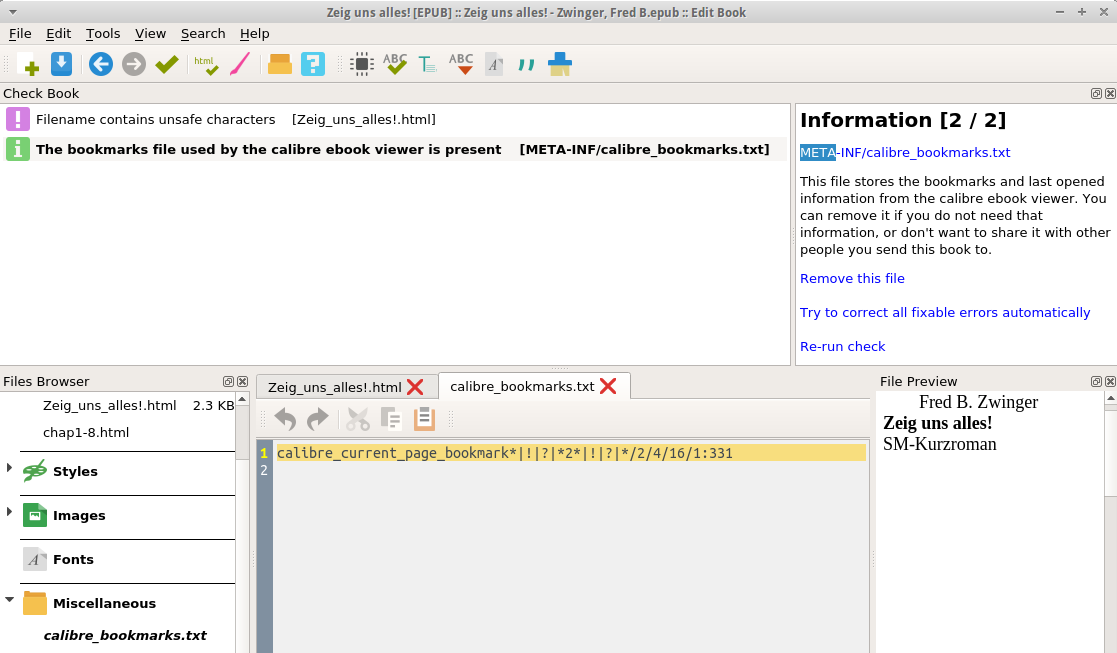
Task: Click the blue back arrow undo icon
Action: (100, 64)
